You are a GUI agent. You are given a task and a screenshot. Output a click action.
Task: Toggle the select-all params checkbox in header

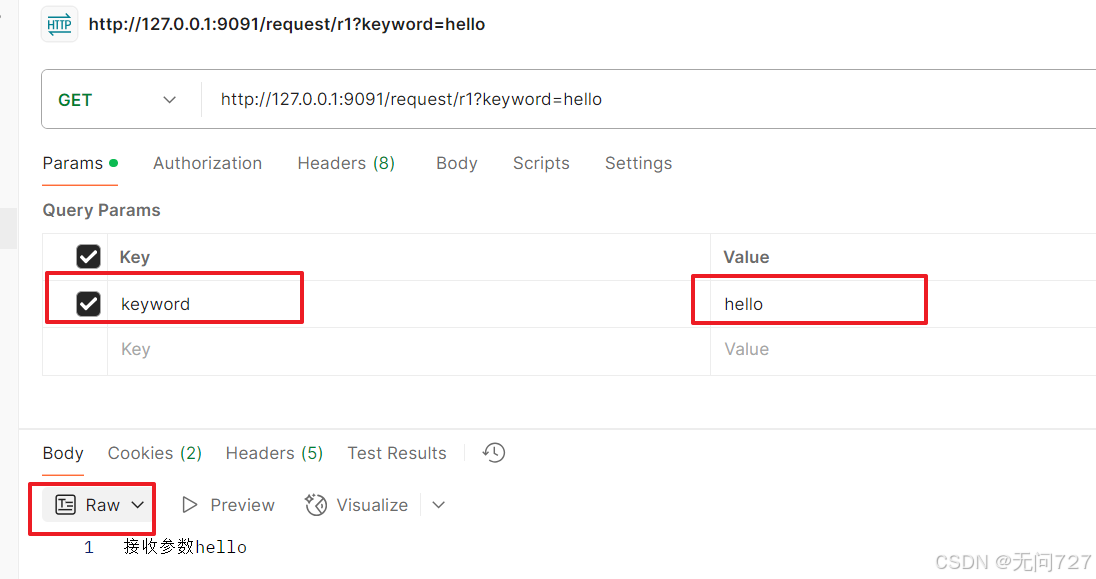pos(89,257)
